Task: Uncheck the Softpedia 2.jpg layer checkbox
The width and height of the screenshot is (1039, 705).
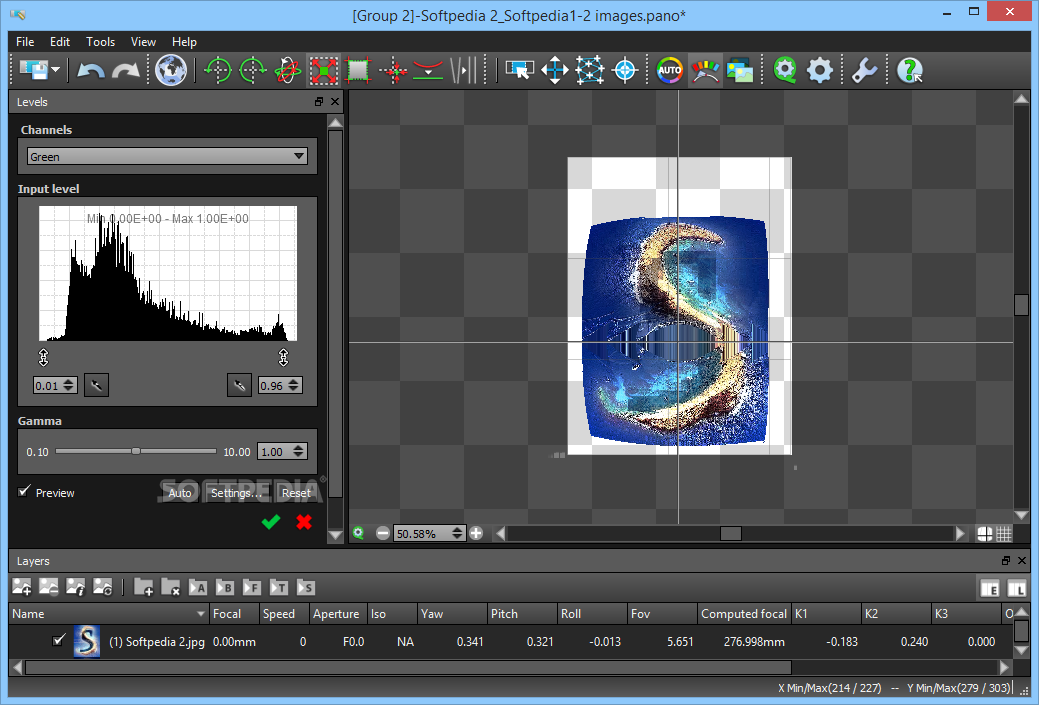Action: (59, 640)
